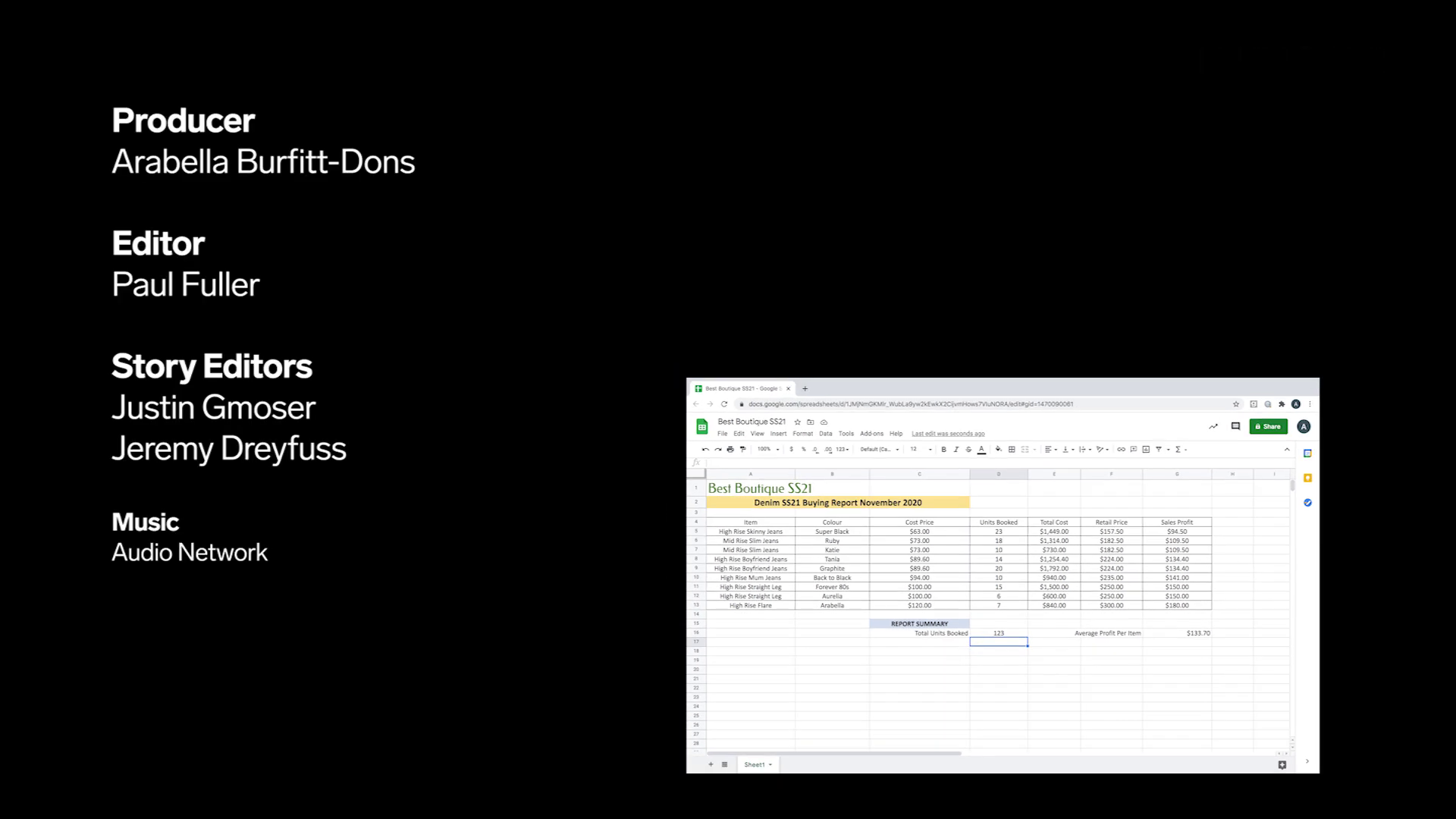The image size is (1456, 819).
Task: Toggle strikethrough formatting
Action: pyautogui.click(x=968, y=450)
